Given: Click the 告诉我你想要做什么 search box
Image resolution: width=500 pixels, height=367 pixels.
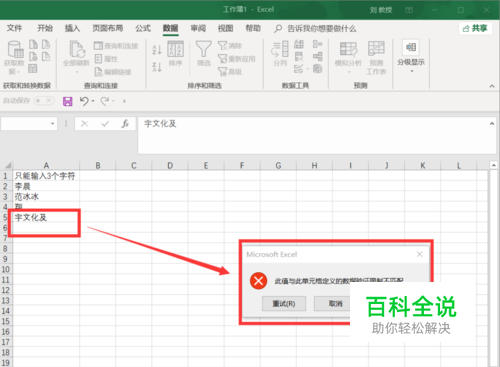Looking at the screenshot, I should point(315,29).
